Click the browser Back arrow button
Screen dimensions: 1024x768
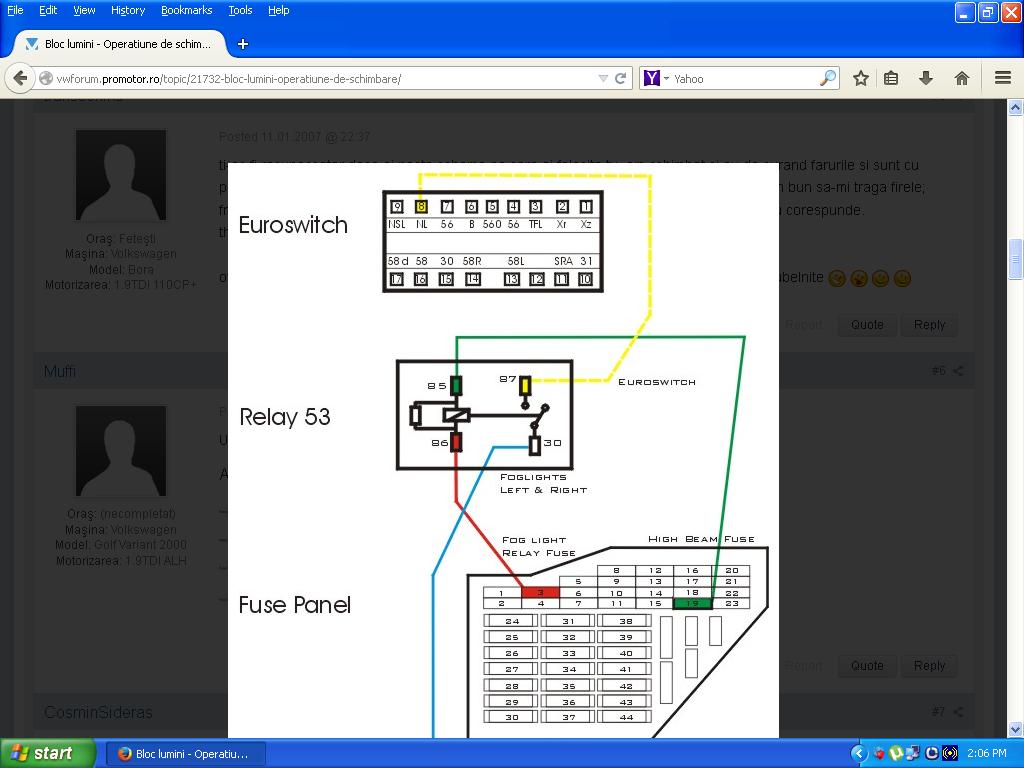point(20,78)
